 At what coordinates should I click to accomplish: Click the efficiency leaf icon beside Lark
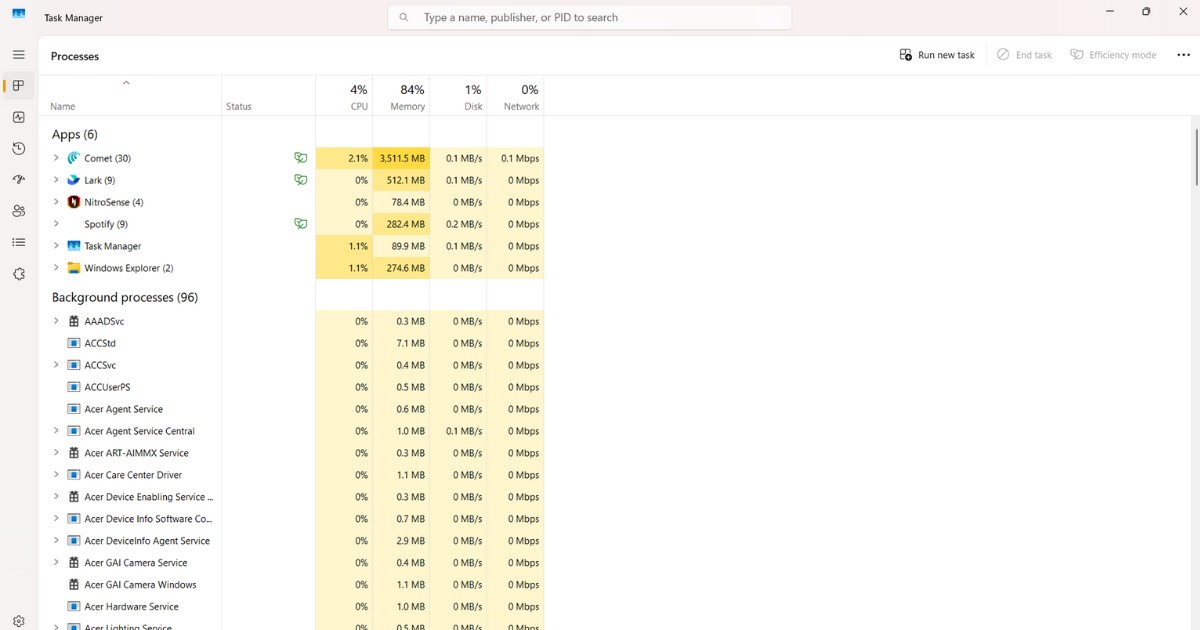click(301, 180)
